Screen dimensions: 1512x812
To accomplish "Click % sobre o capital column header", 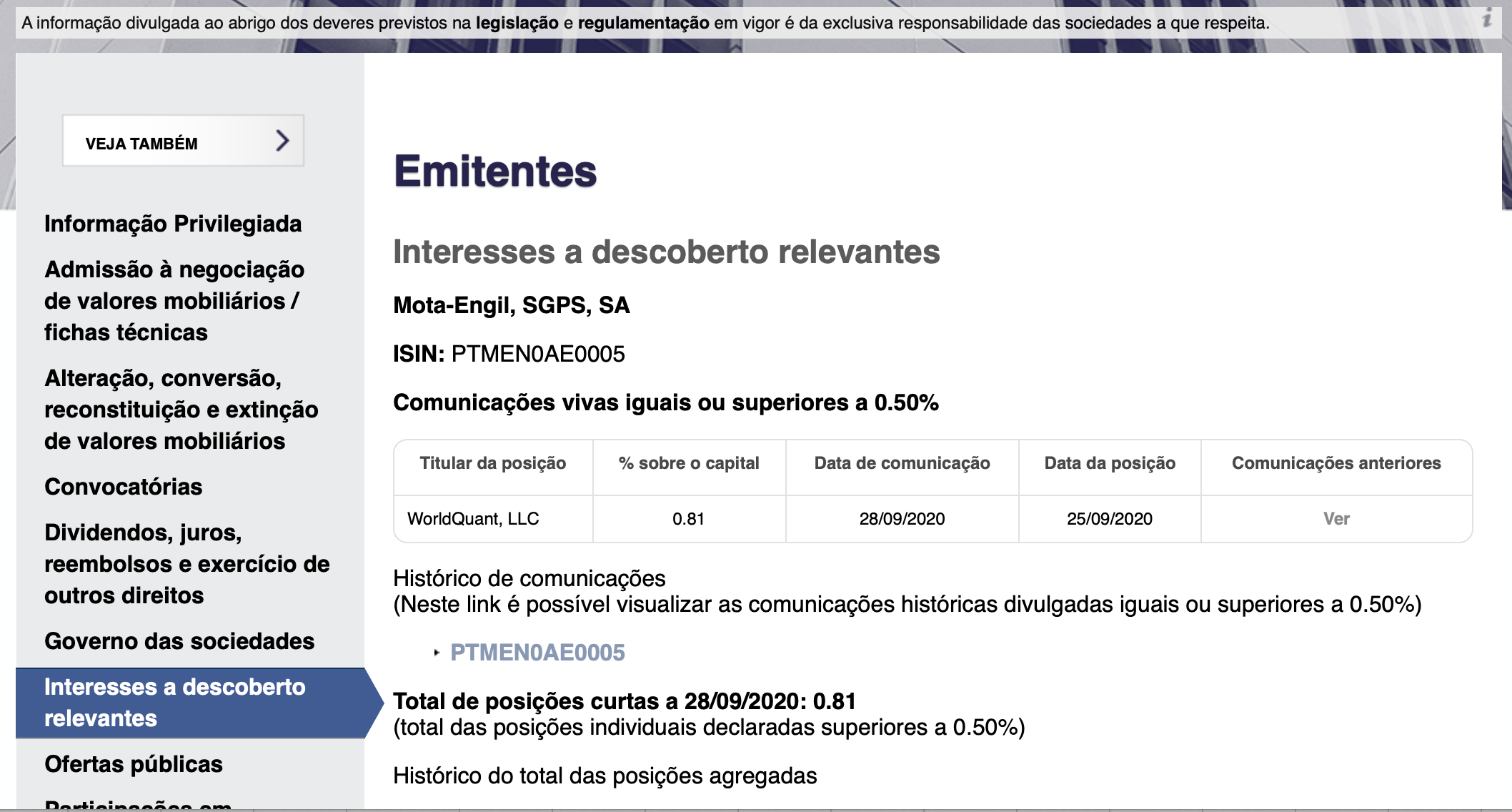I will point(689,463).
